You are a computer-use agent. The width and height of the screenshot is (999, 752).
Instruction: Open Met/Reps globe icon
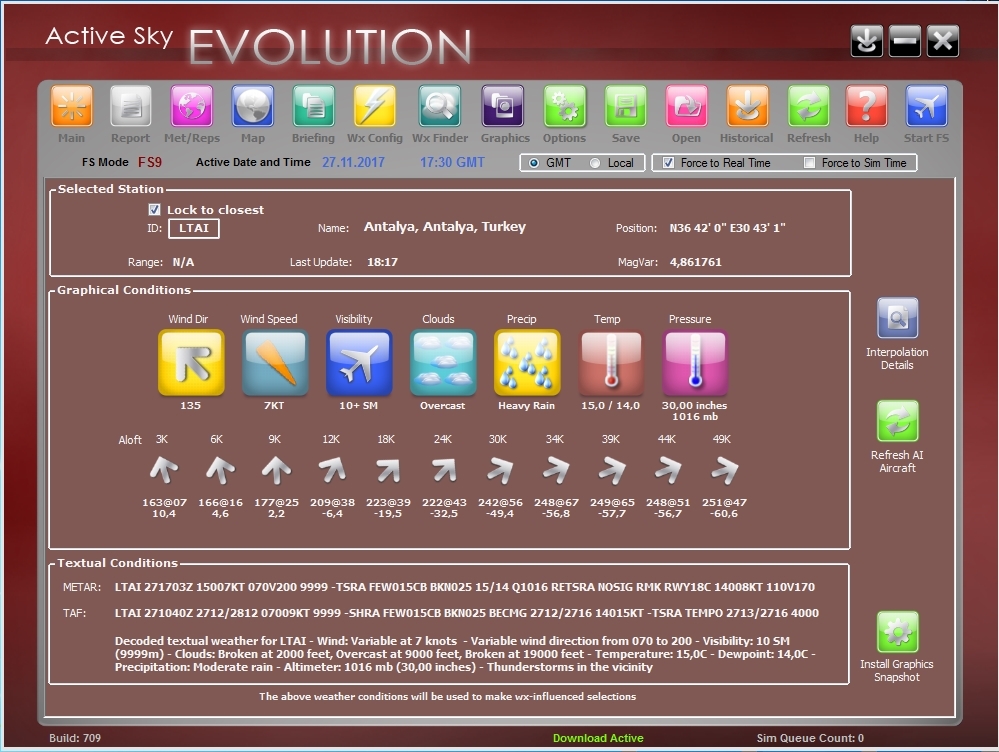pyautogui.click(x=191, y=106)
